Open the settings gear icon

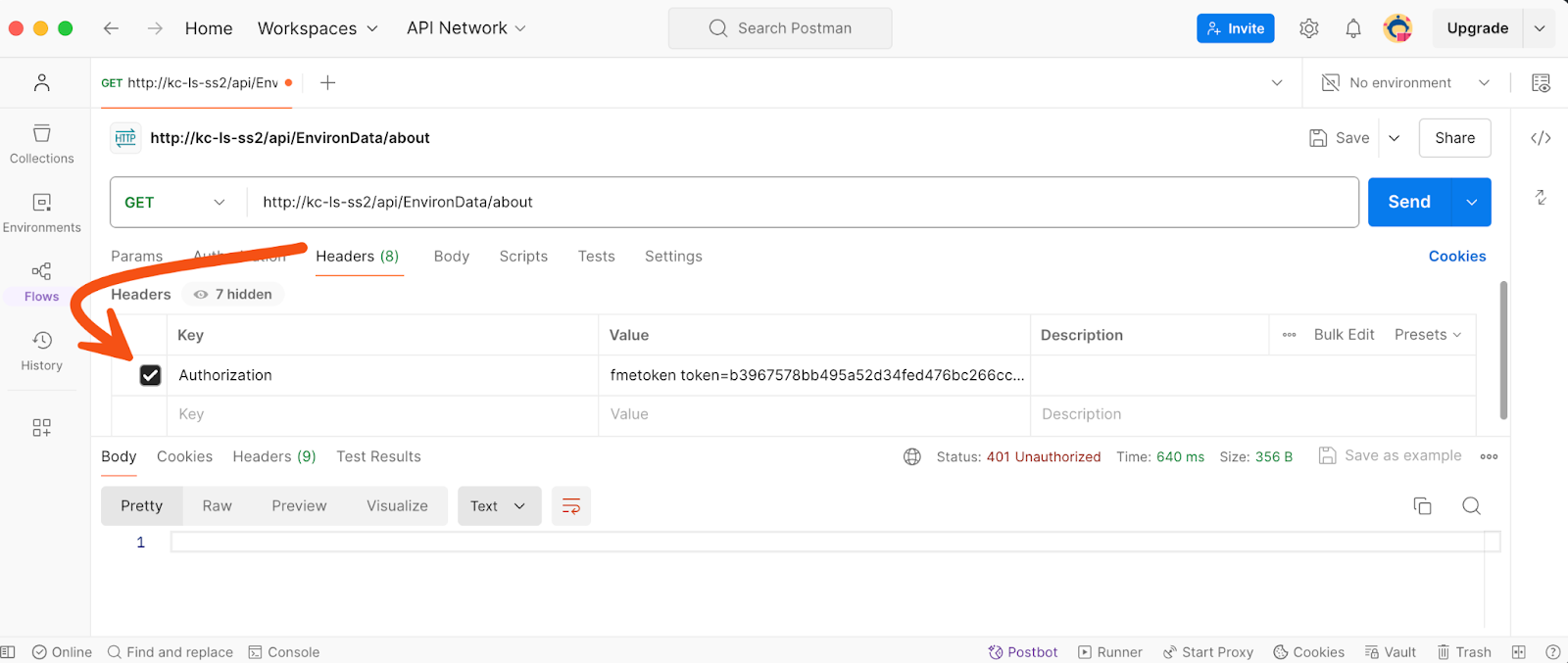tap(1308, 28)
